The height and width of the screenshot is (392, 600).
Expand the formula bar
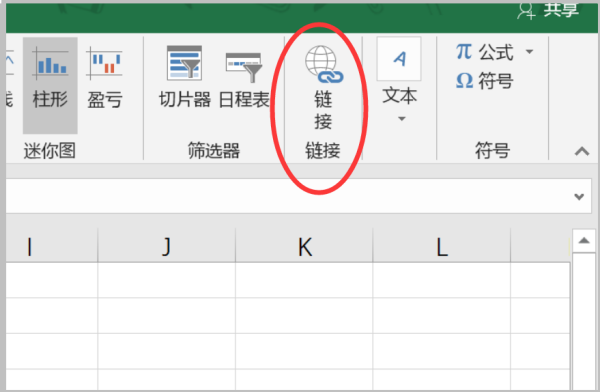coord(579,196)
